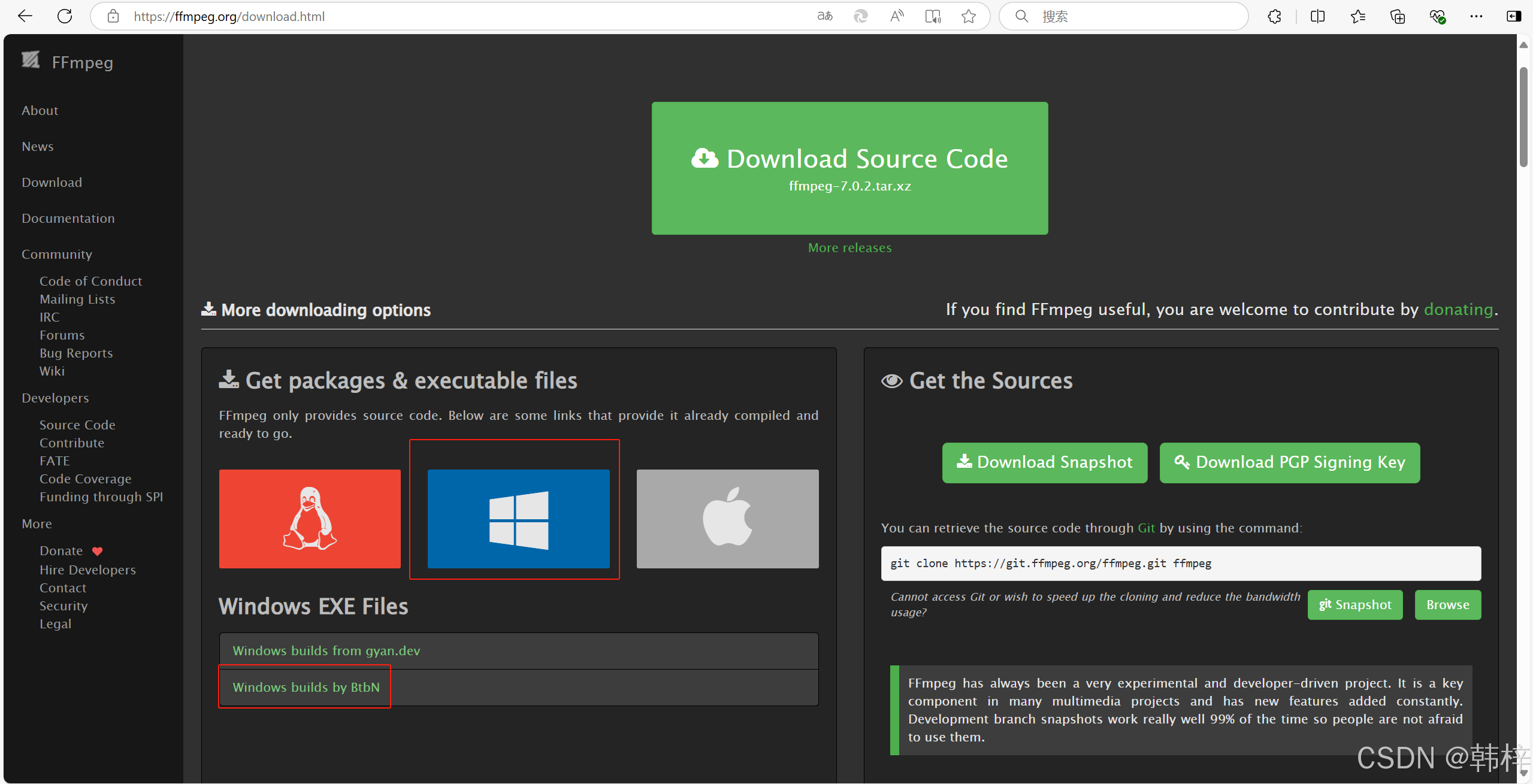Open More in the sidebar

pos(37,524)
